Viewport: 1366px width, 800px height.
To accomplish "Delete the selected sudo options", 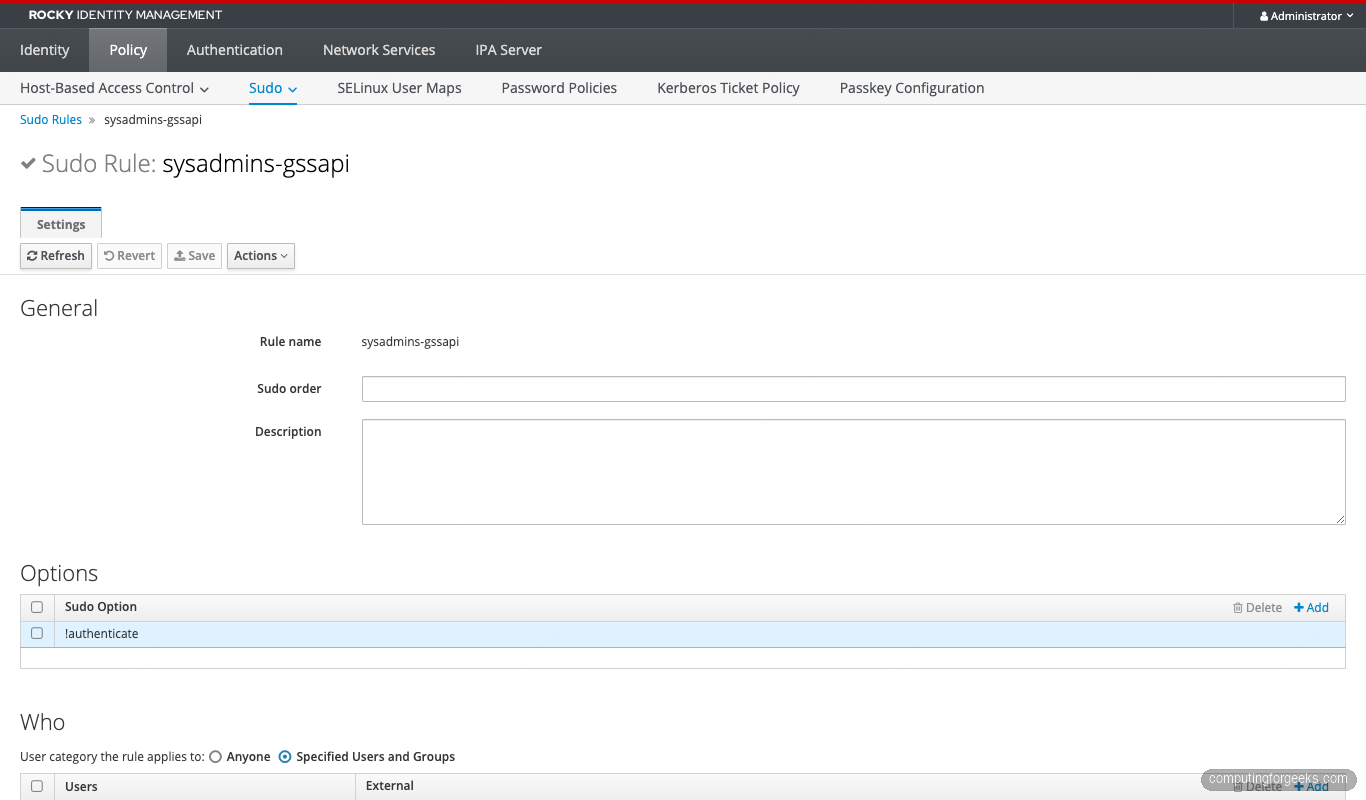I will click(x=1257, y=608).
